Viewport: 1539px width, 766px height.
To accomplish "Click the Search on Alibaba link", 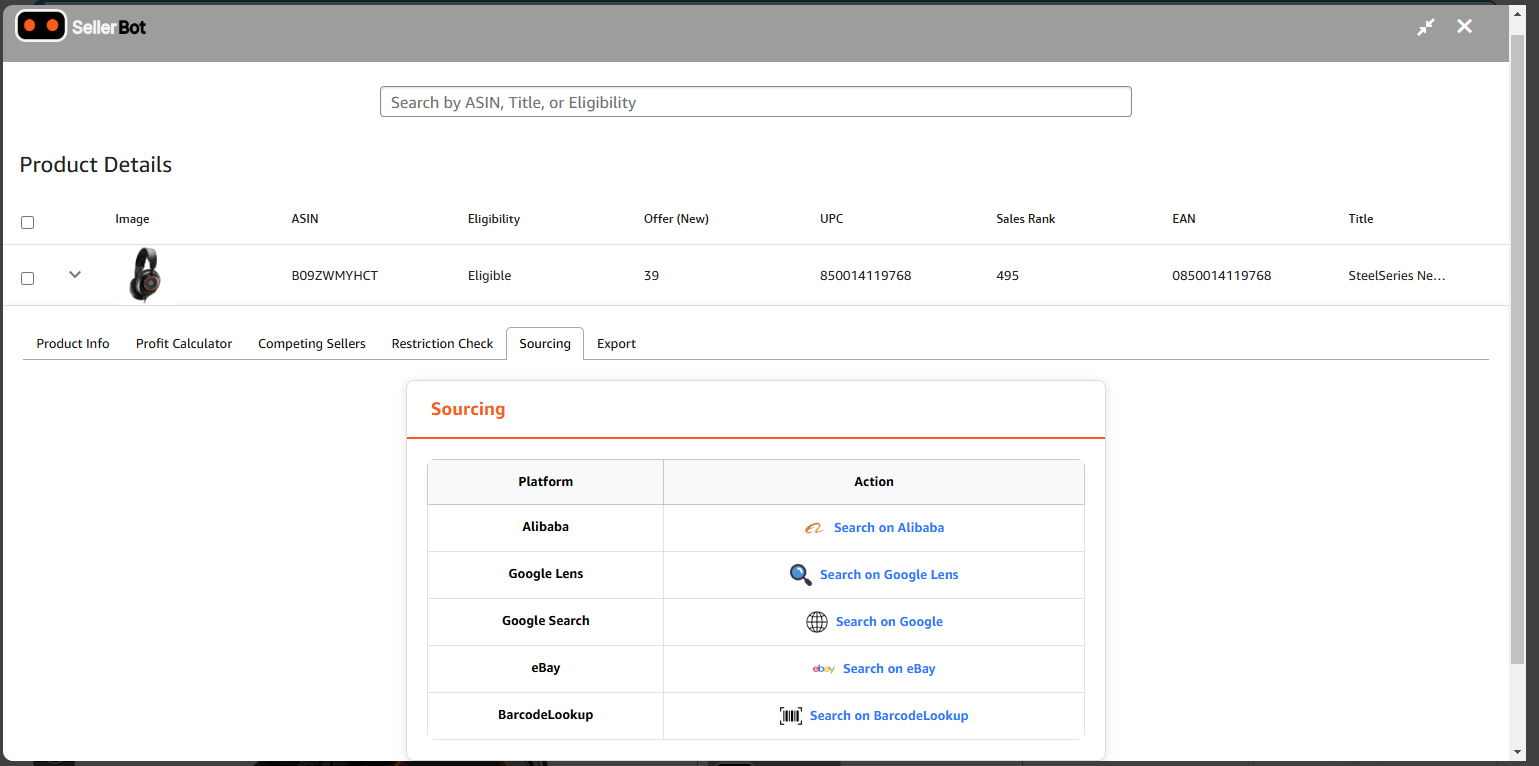I will [x=889, y=527].
